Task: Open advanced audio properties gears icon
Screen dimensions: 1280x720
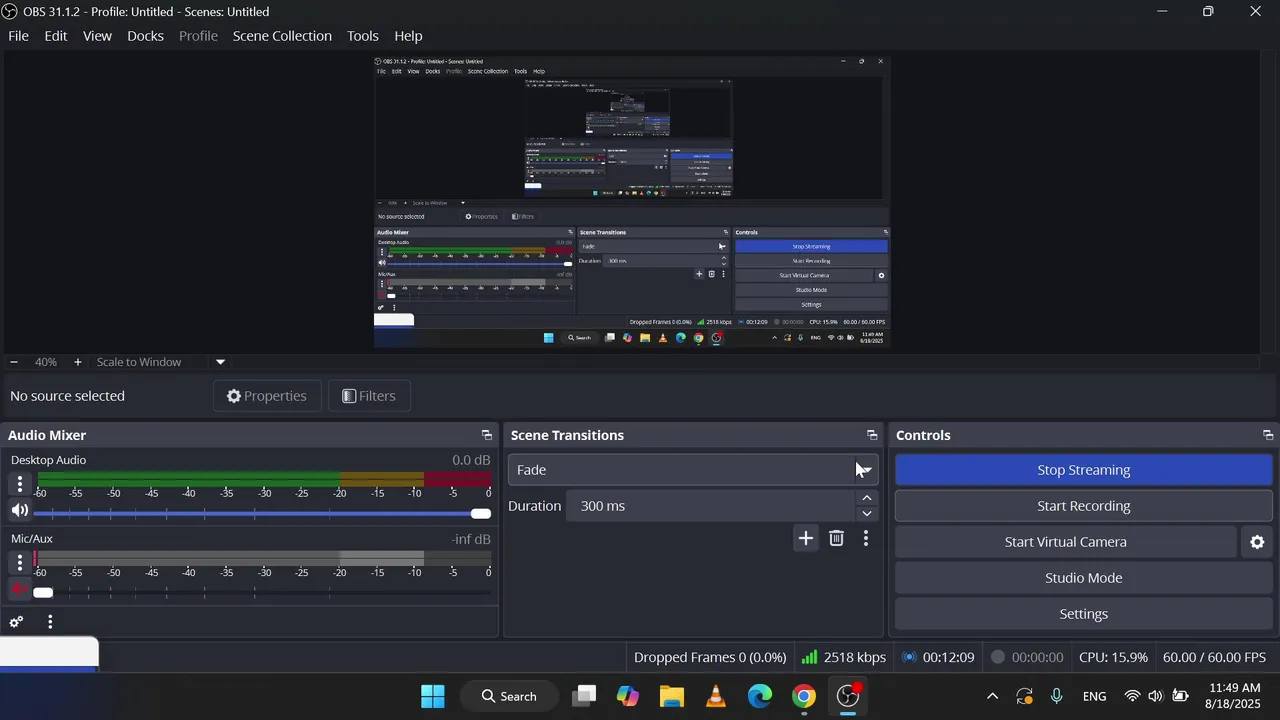Action: (x=16, y=622)
